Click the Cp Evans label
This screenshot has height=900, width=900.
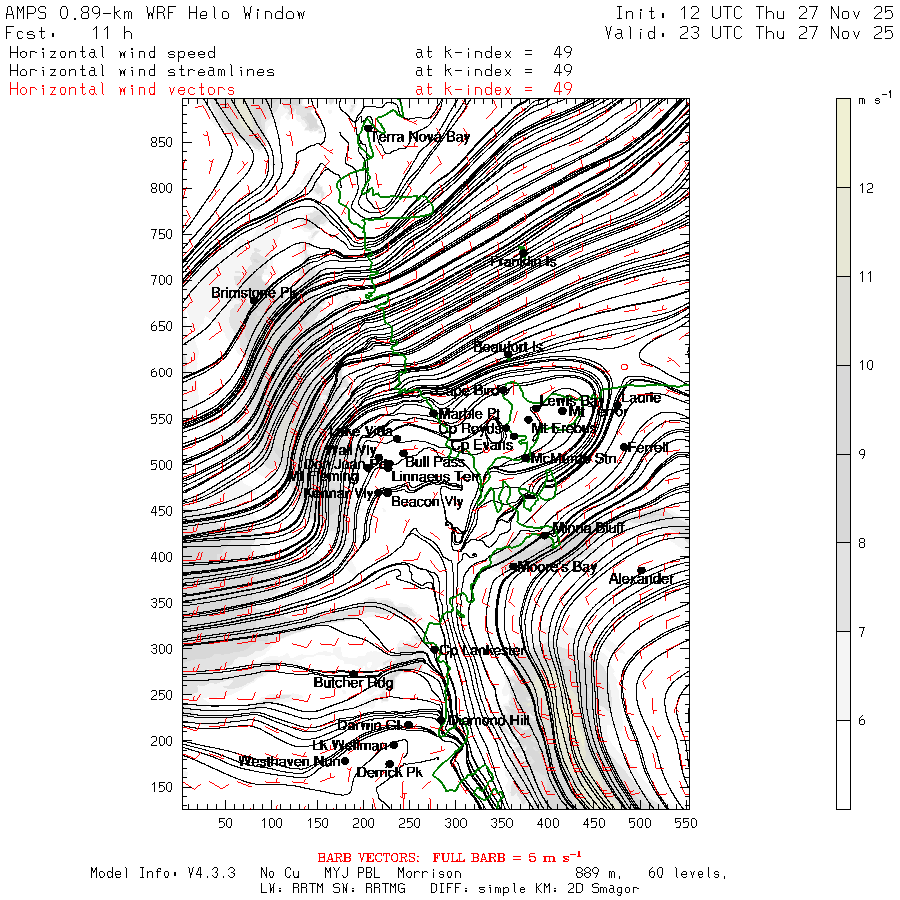click(x=482, y=445)
